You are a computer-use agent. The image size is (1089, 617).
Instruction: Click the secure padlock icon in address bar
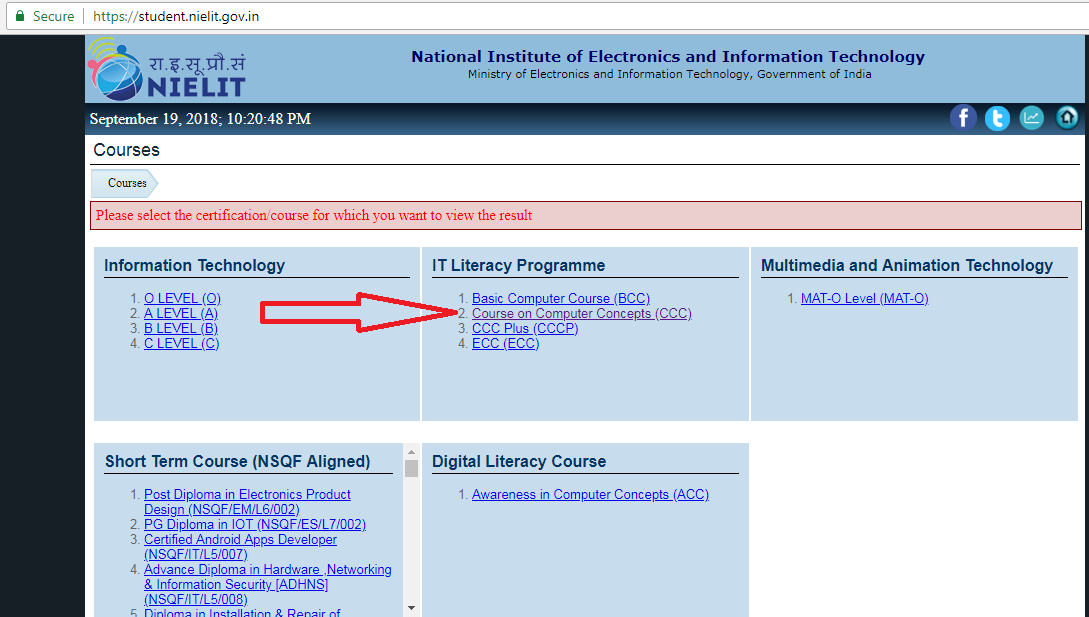click(20, 16)
